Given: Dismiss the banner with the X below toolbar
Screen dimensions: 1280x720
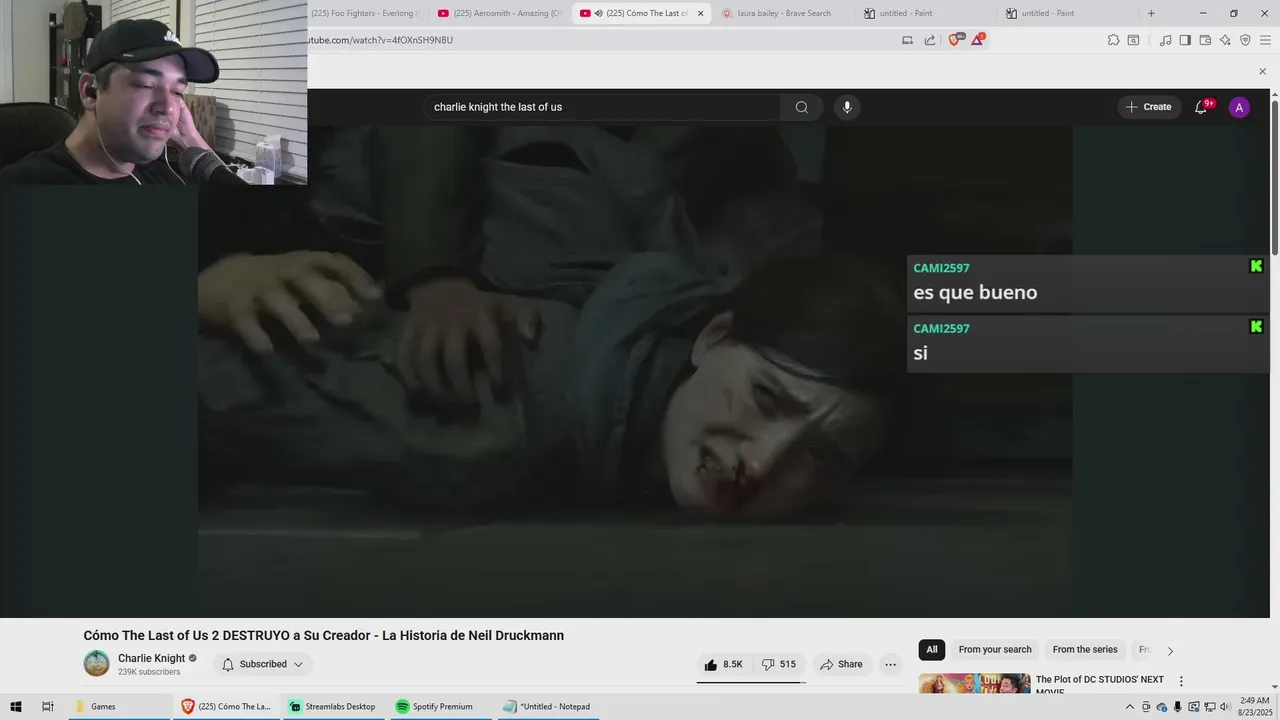Looking at the screenshot, I should (x=1262, y=71).
